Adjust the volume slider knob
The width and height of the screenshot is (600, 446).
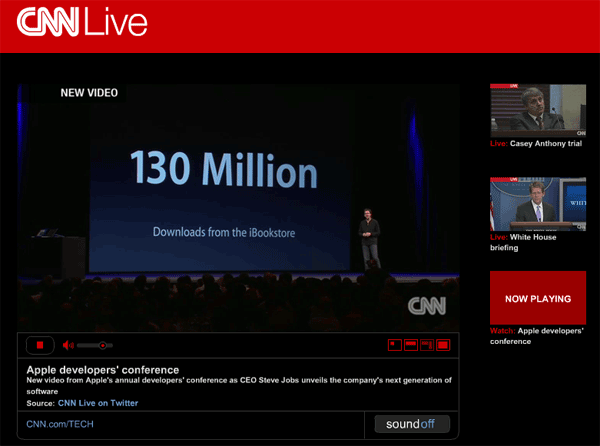103,345
